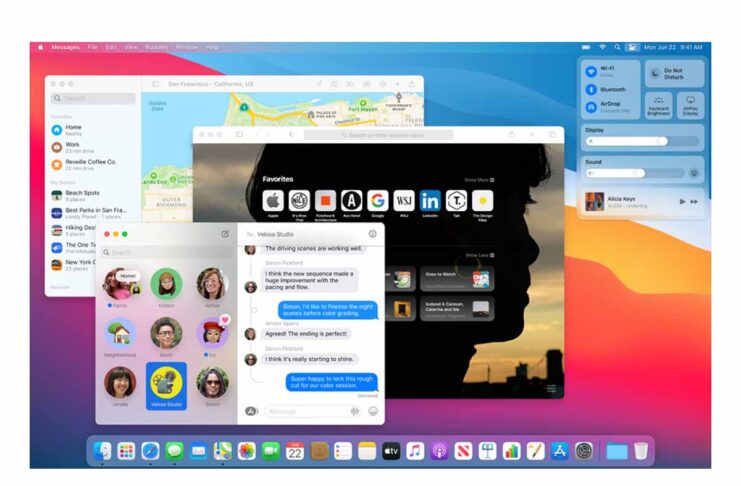Open Launchpad in the Dock
The width and height of the screenshot is (741, 486).
126,451
